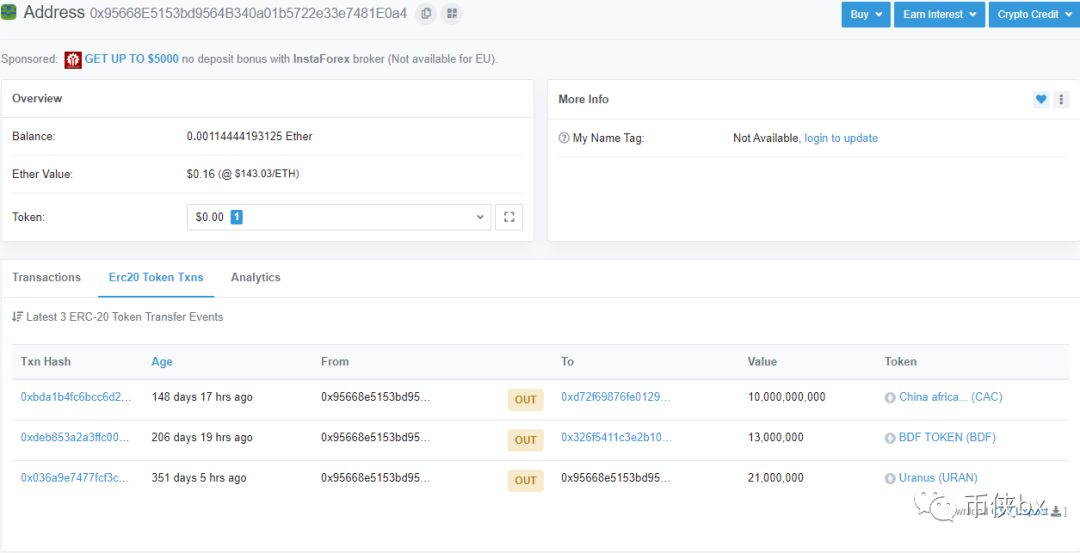Select the 148 days 17 hrs ago age
This screenshot has height=553, width=1080.
coord(202,397)
